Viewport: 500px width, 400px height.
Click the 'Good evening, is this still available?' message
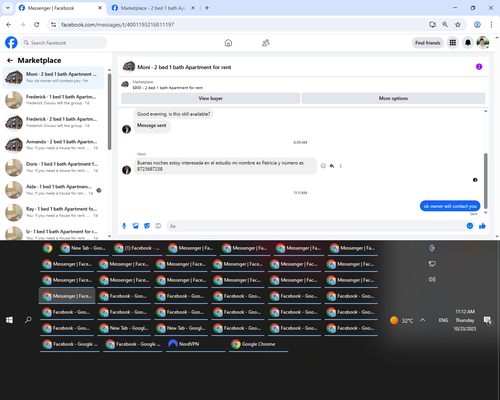click(x=173, y=114)
